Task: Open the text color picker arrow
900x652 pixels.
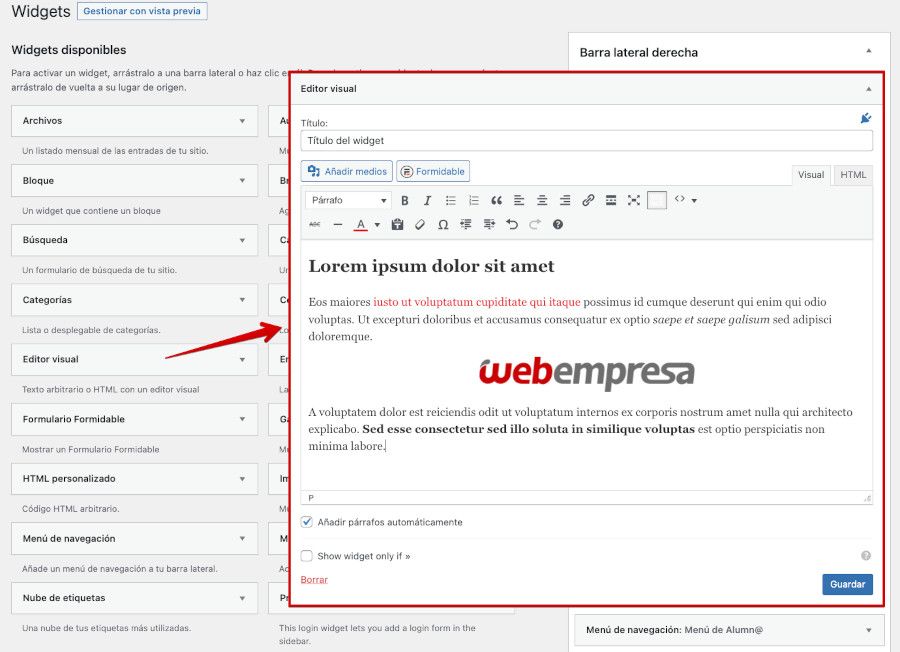Action: [377, 225]
